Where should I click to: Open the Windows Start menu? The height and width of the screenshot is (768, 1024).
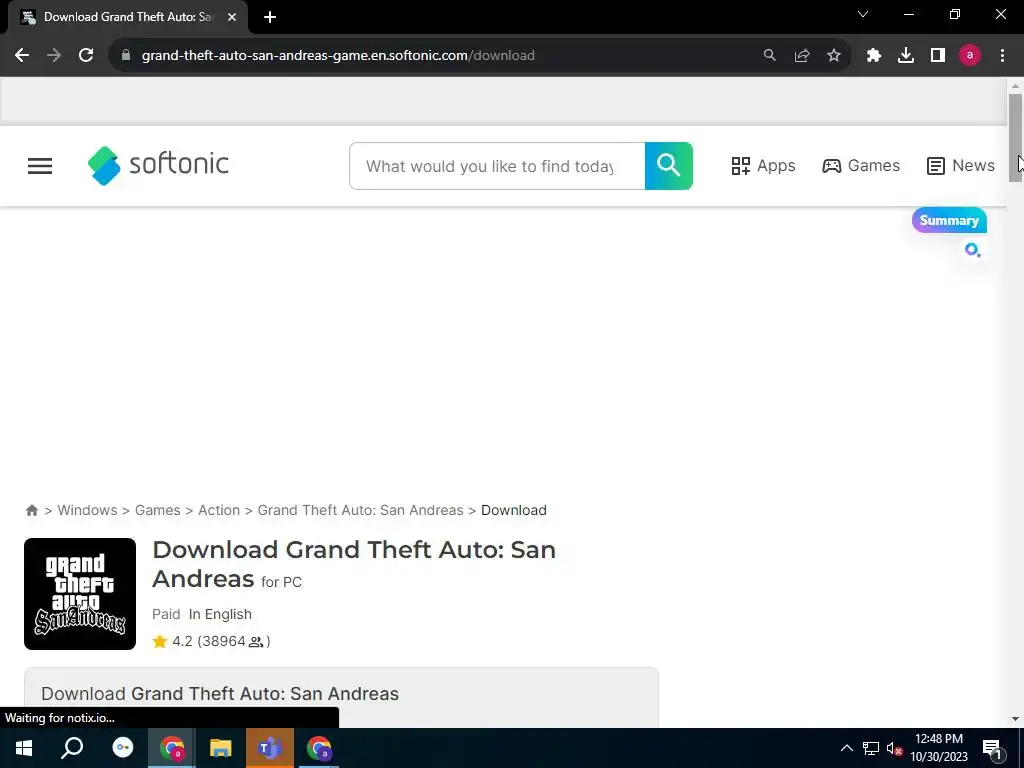(x=24, y=748)
